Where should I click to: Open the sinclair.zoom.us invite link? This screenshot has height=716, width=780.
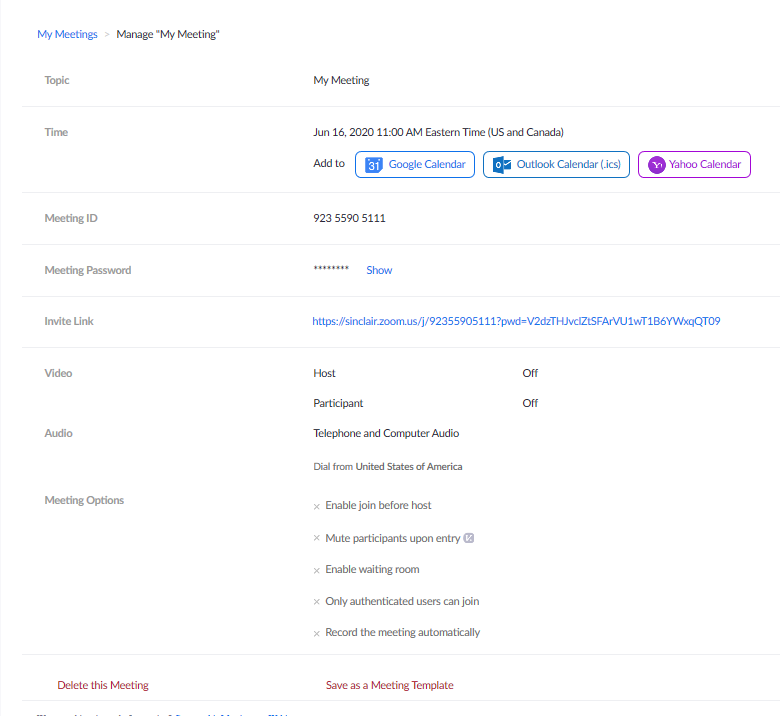[x=516, y=322]
